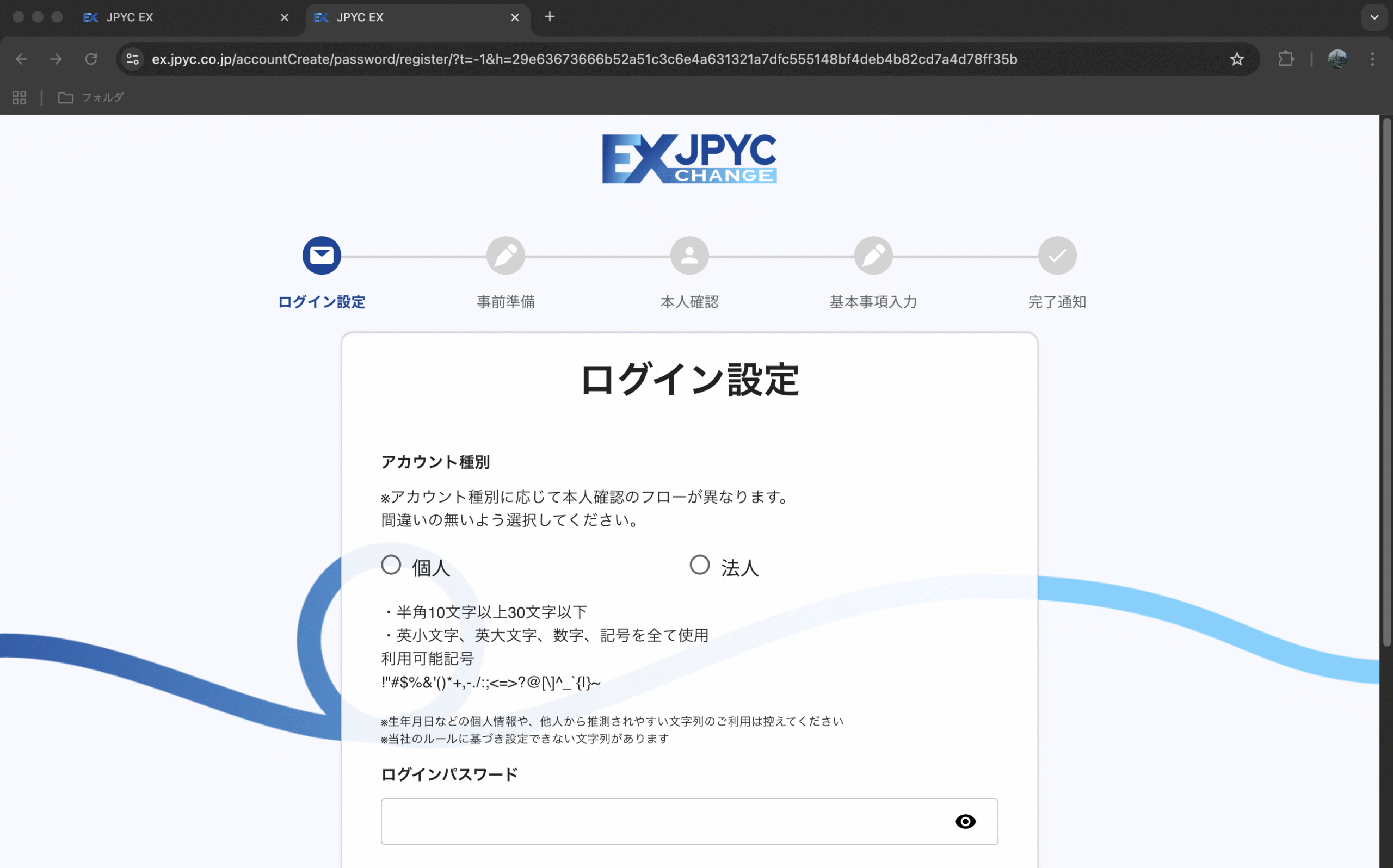
Task: Open a new browser tab
Action: pos(550,17)
